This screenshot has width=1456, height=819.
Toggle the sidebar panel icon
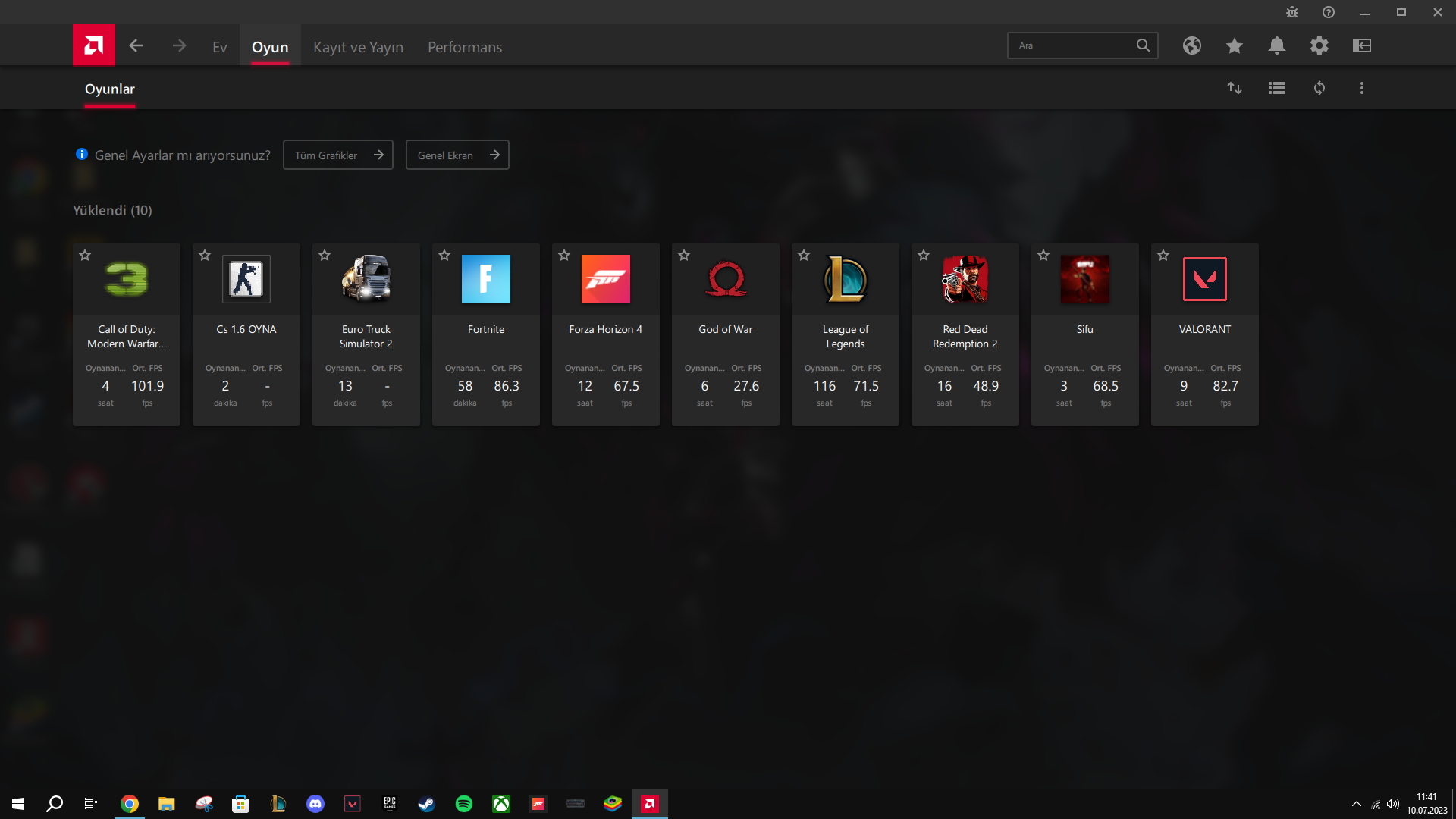[1361, 45]
